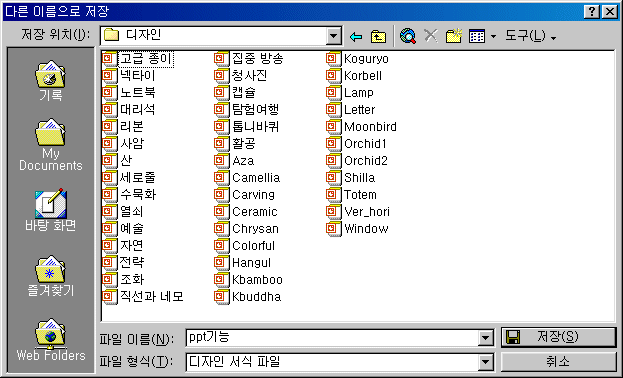Select the Aza template icon

coord(221,161)
